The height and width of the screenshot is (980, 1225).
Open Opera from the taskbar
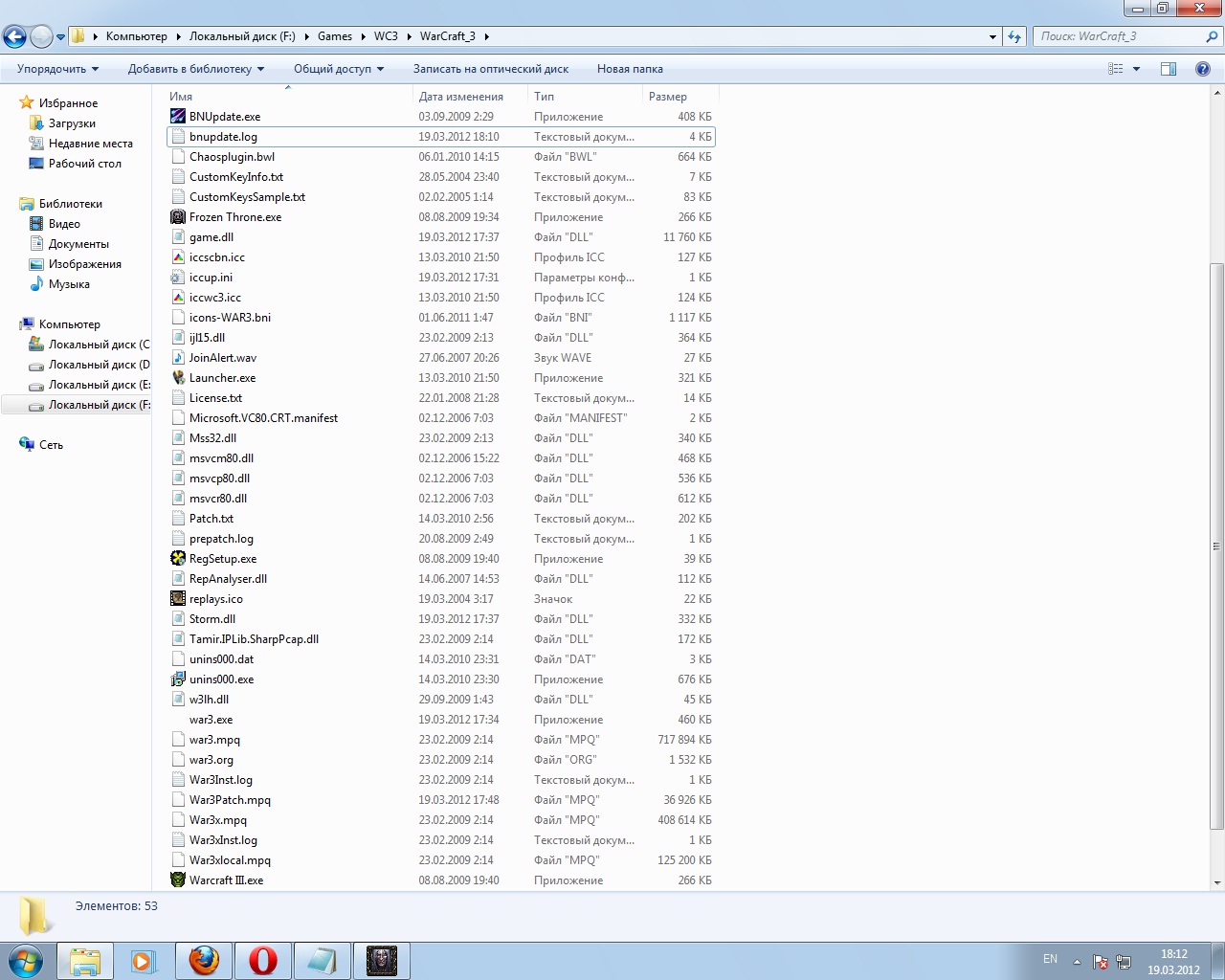click(x=263, y=961)
